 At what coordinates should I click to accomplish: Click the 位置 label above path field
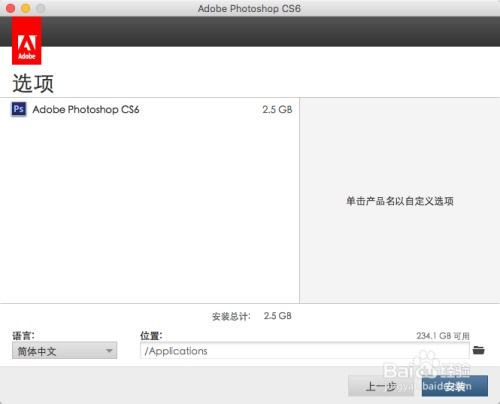(x=151, y=335)
